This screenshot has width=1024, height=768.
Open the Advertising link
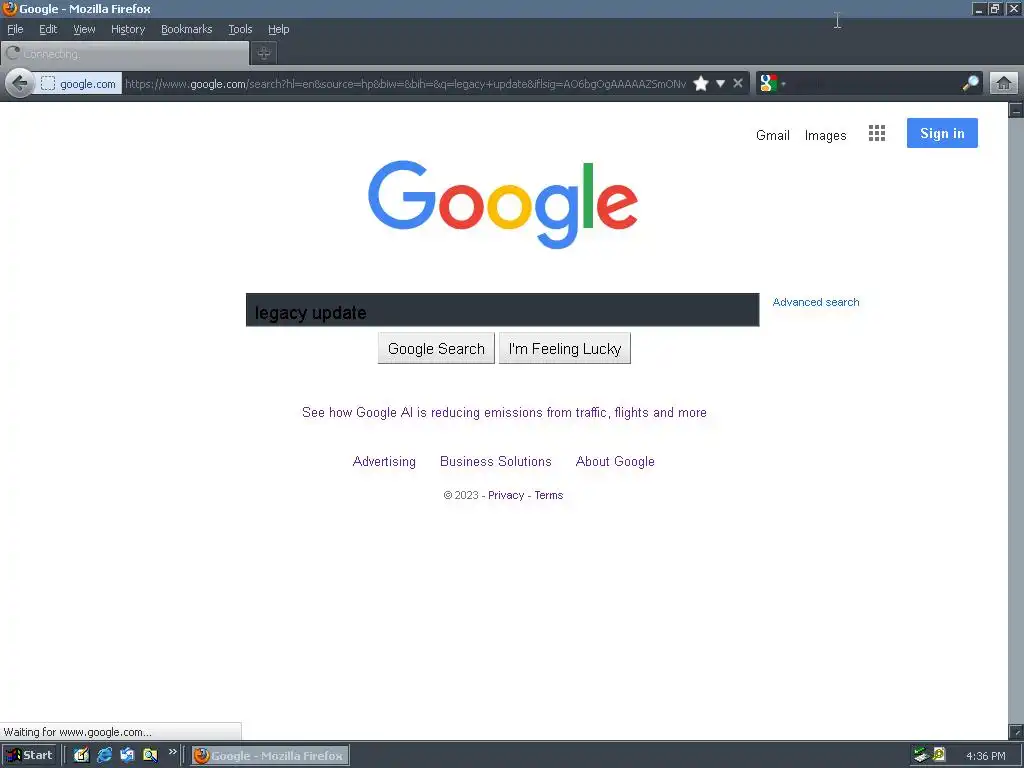tap(384, 462)
